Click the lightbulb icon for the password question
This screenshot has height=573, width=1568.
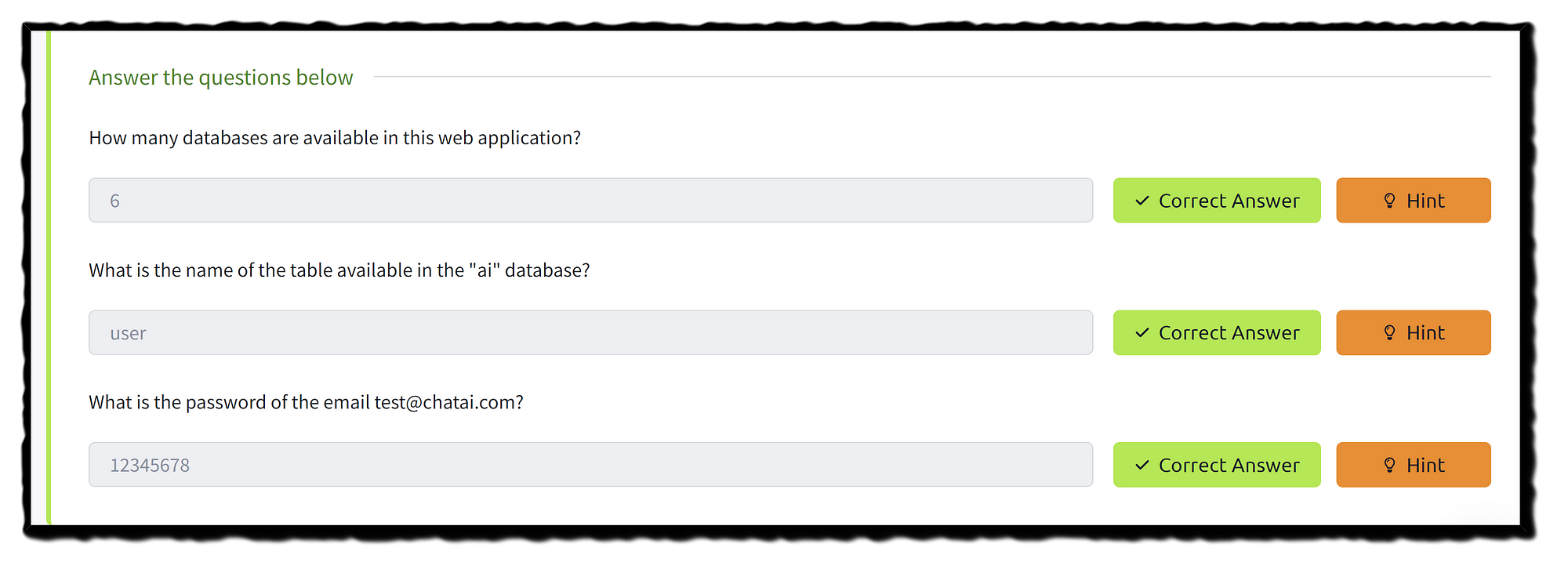point(1390,465)
